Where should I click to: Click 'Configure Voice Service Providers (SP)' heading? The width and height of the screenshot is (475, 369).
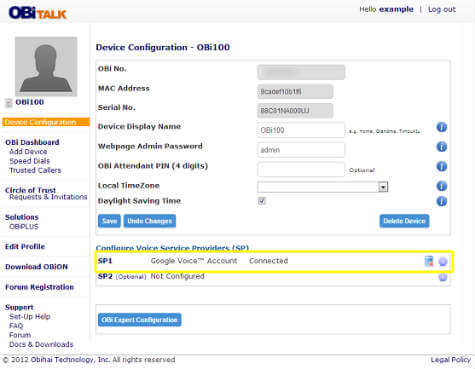[172, 248]
